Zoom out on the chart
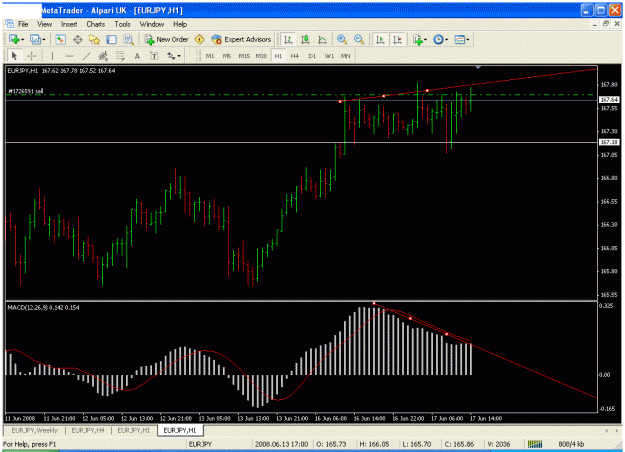This screenshot has width=625, height=452. tap(359, 39)
